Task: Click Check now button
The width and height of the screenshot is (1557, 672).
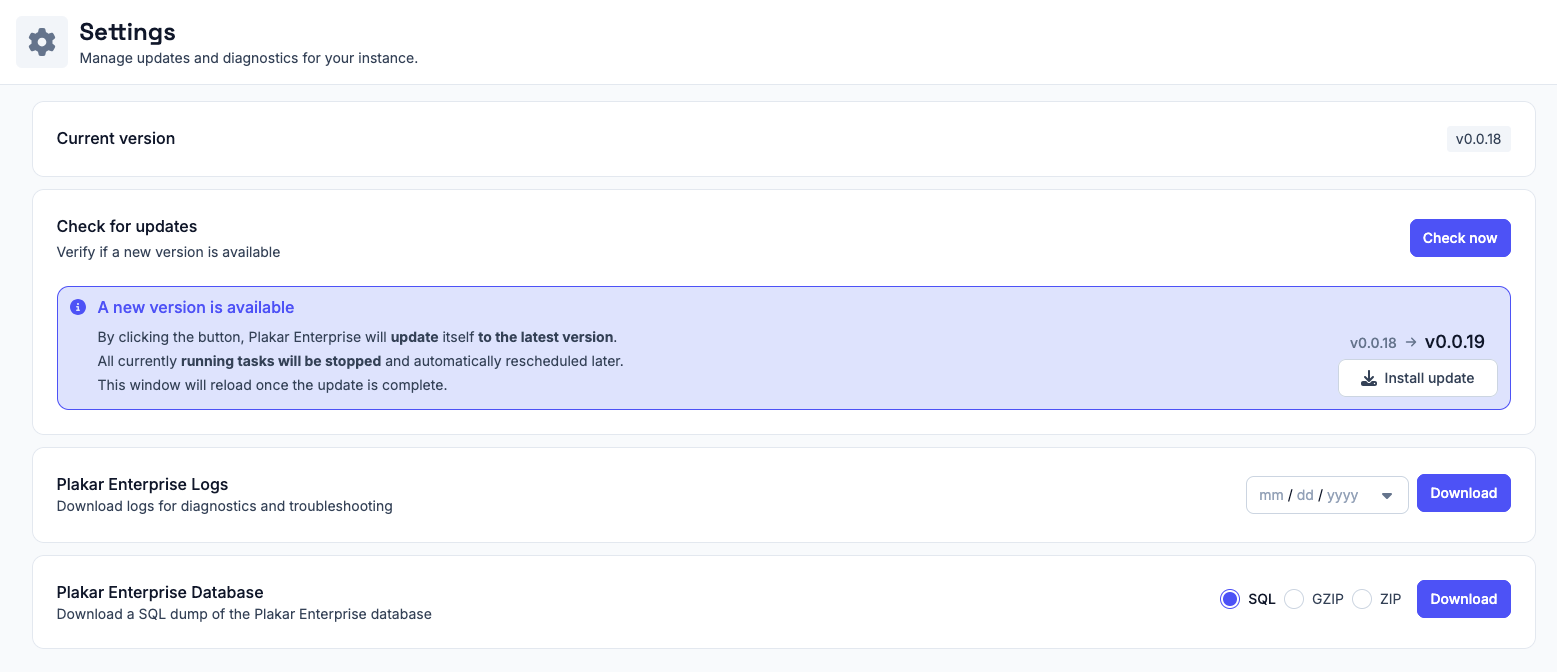Action: point(1460,238)
